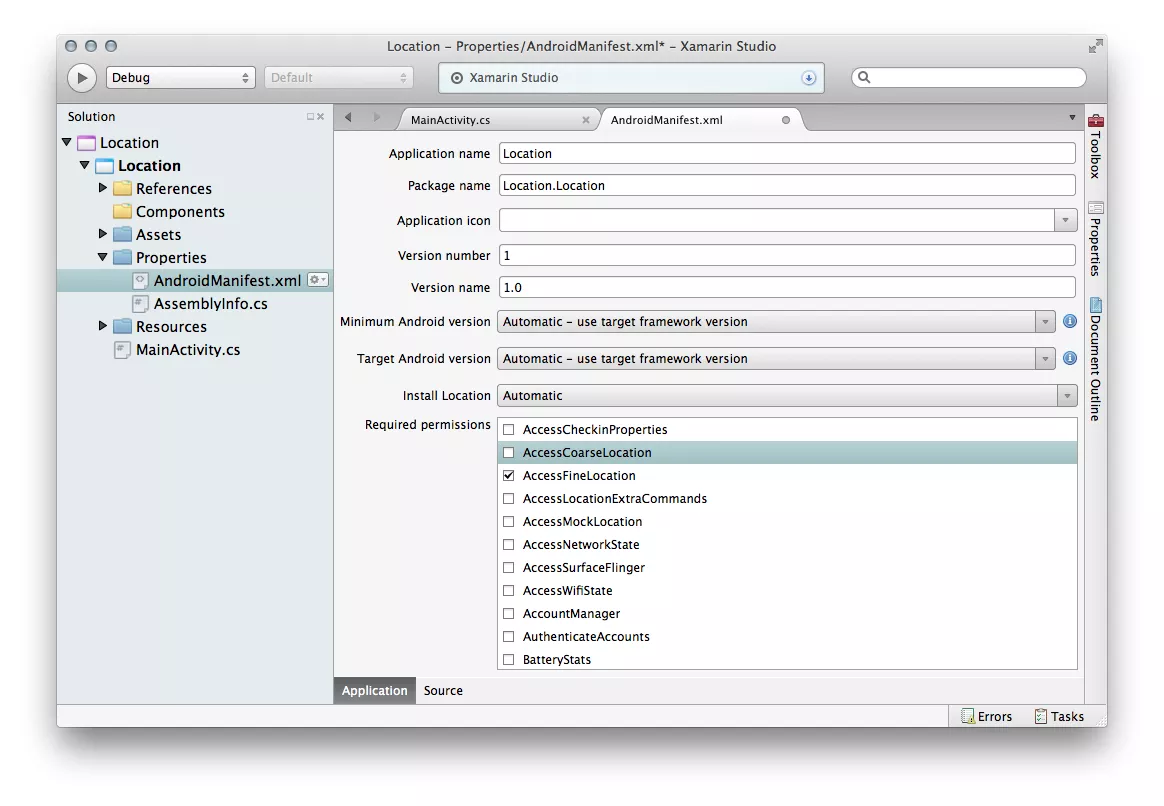Screen dimensions: 1164x806
Task: Dock the Solution pad via square icon
Action: 310,117
